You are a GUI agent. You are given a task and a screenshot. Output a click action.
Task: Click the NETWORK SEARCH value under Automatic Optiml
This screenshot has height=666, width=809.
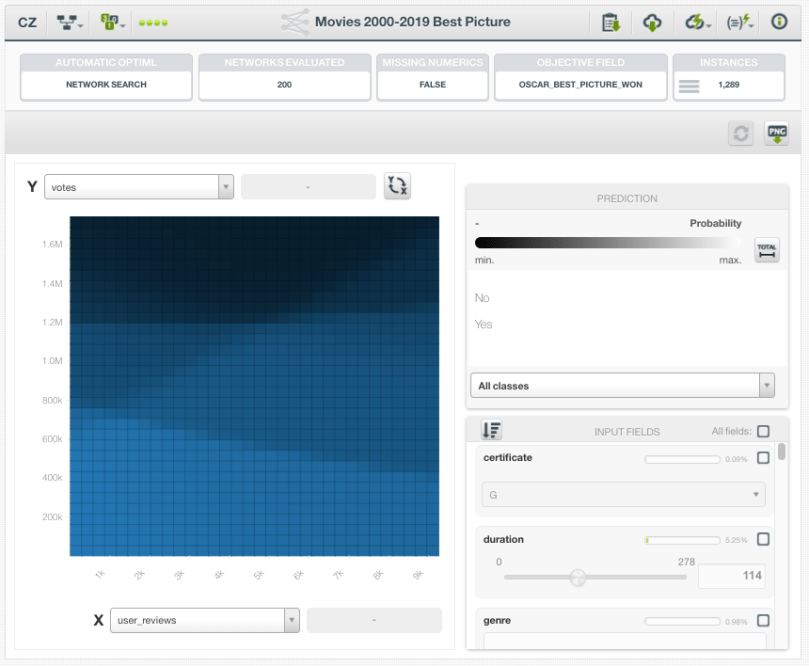105,86
